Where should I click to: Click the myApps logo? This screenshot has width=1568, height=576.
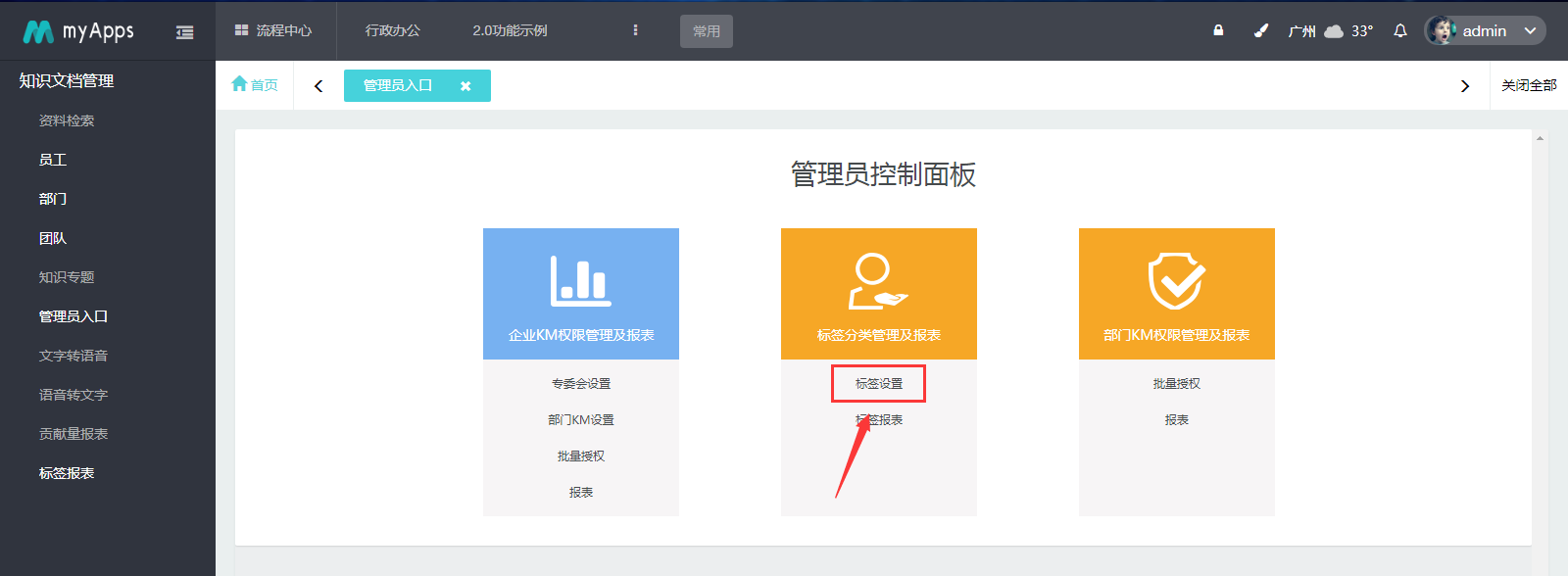(78, 31)
